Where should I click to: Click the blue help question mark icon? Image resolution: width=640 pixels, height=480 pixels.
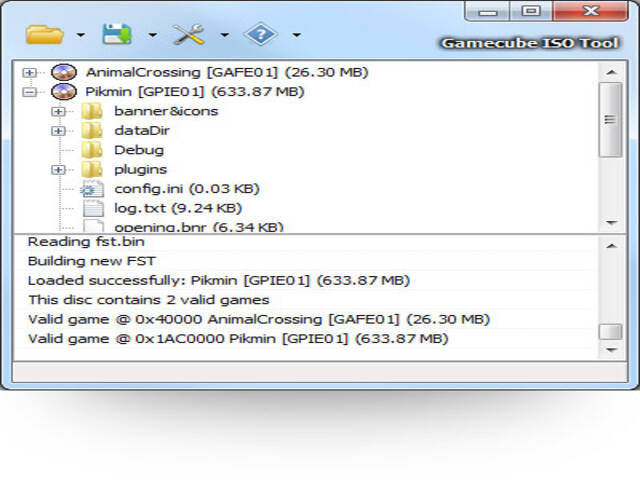tap(260, 34)
